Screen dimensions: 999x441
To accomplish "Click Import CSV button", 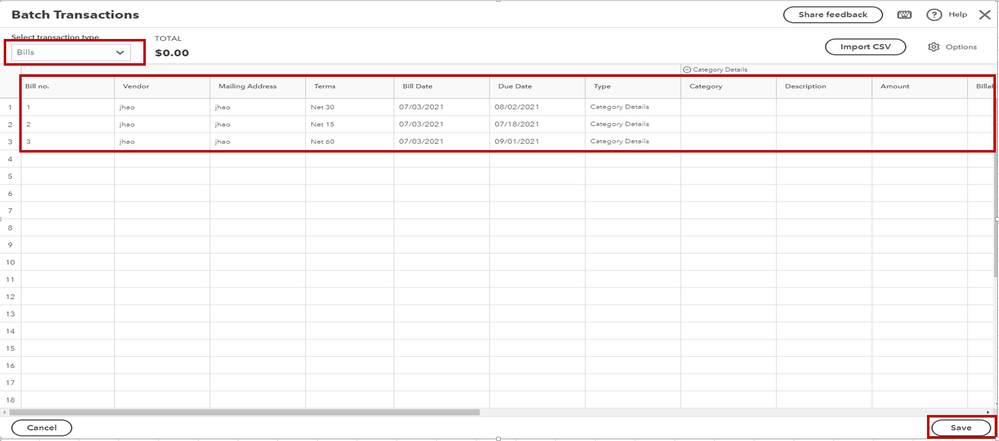I will point(865,47).
